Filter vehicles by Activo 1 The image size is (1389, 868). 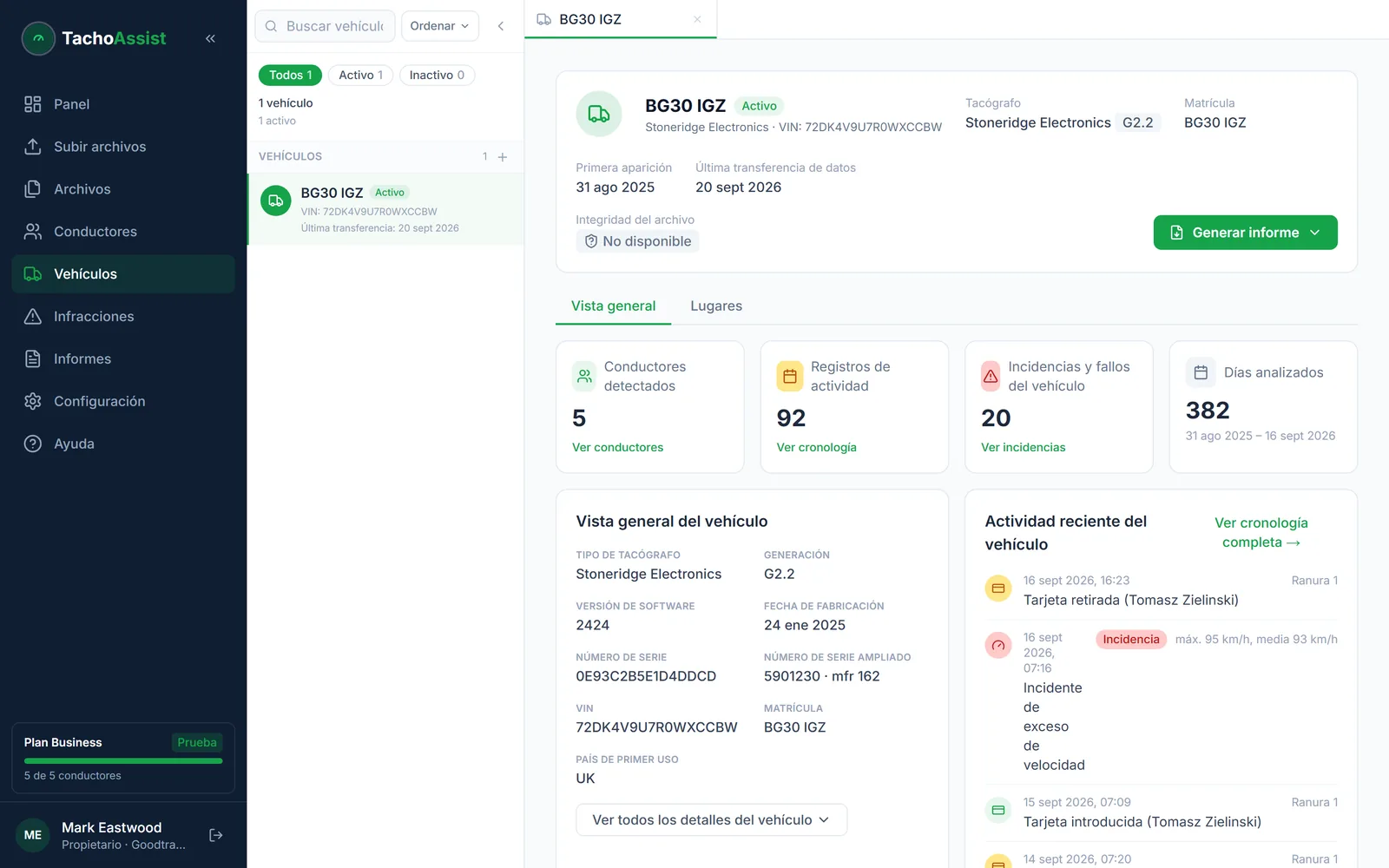pos(360,76)
